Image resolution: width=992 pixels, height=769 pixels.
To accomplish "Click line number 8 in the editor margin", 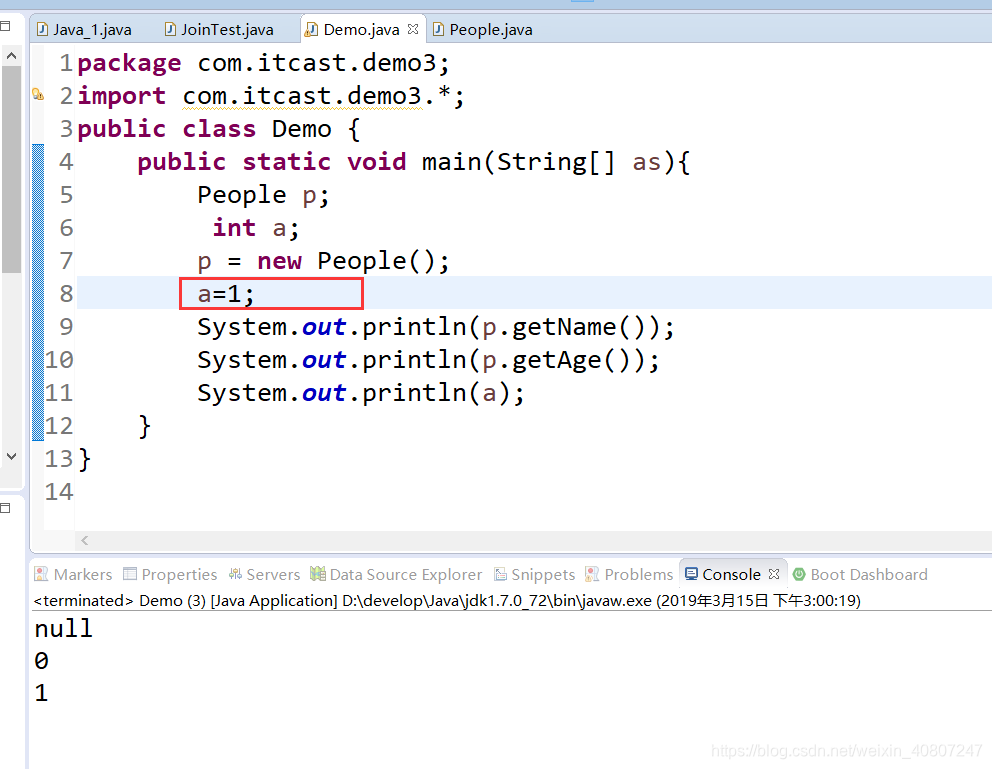I will 64,293.
